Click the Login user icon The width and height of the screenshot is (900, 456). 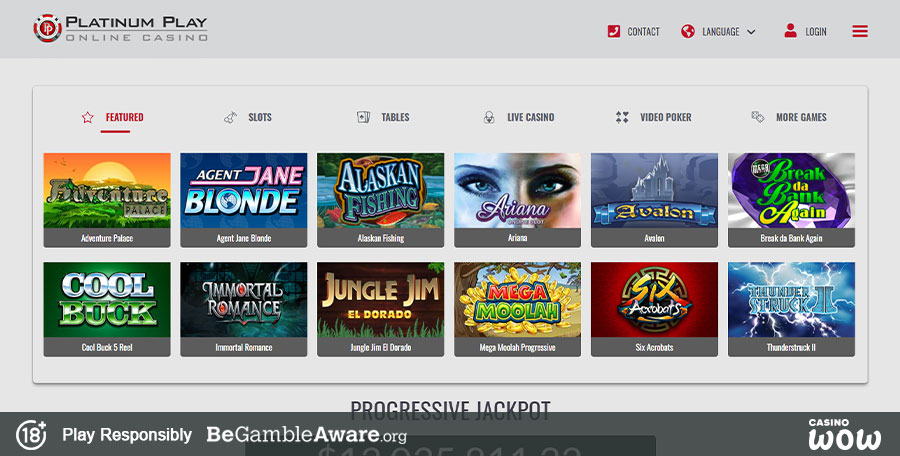pos(791,31)
